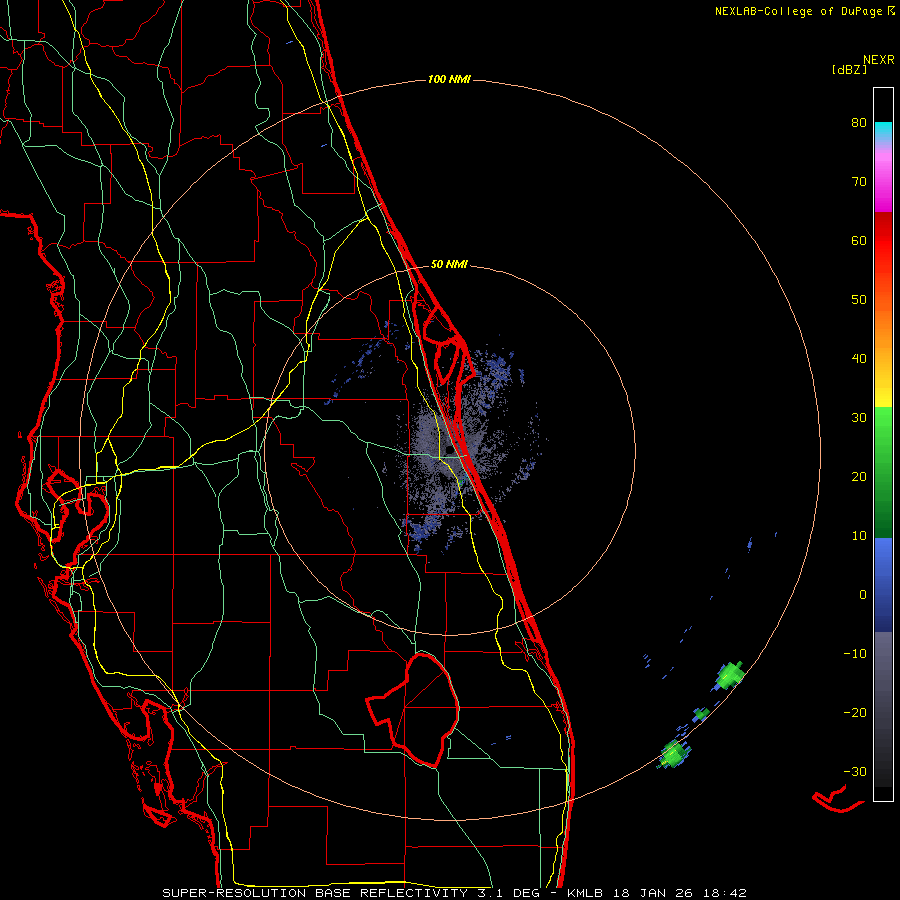Click the -10 value on the dBZ scale
This screenshot has height=900, width=900.
pos(855,654)
